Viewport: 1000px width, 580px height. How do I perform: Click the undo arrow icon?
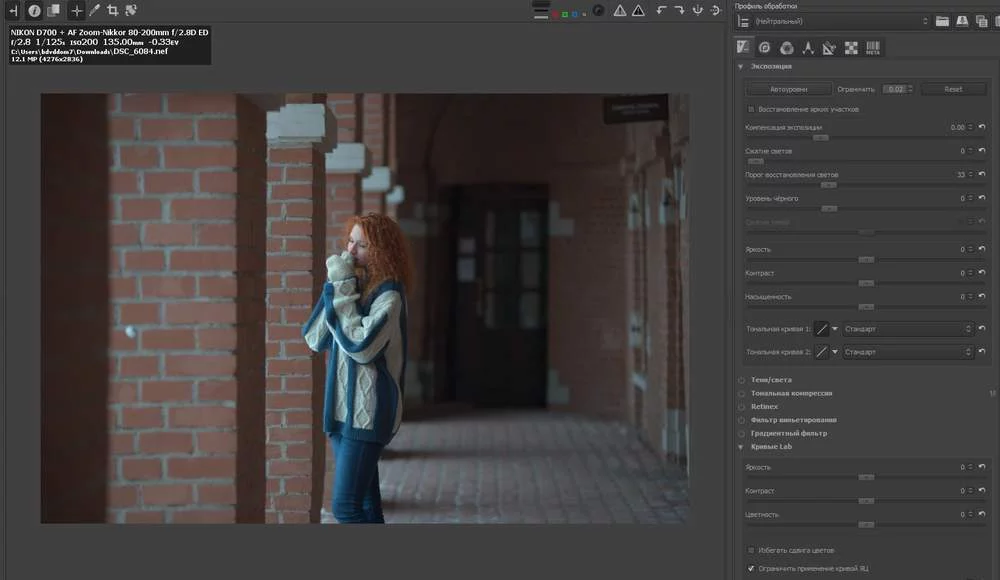[x=661, y=10]
